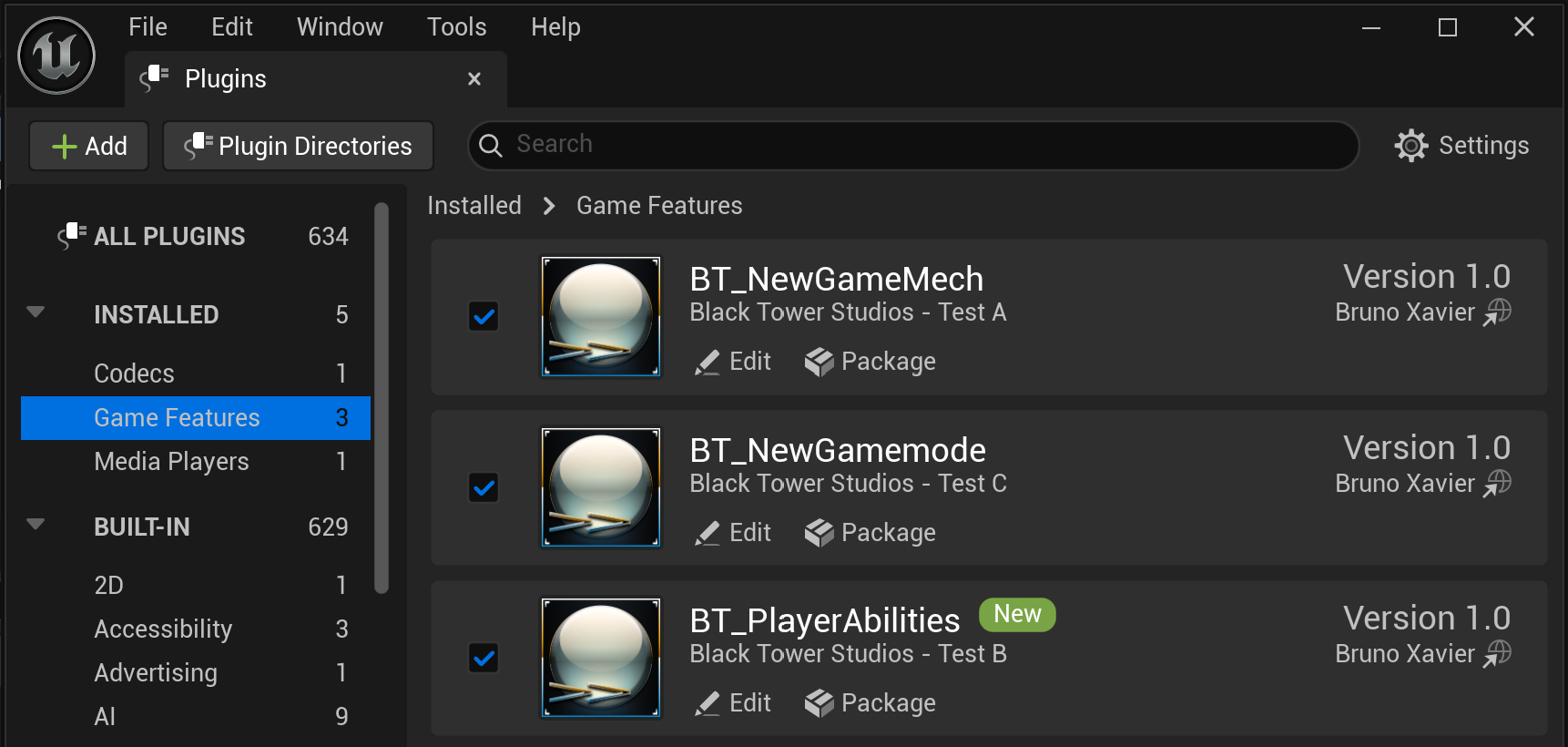The height and width of the screenshot is (747, 1568).
Task: Disable the BT_NewGamemode plugin checkbox
Action: point(484,488)
